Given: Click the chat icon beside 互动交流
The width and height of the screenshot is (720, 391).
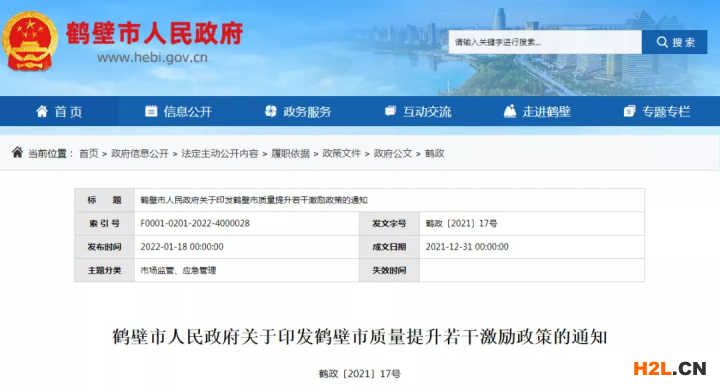Looking at the screenshot, I should click(390, 111).
